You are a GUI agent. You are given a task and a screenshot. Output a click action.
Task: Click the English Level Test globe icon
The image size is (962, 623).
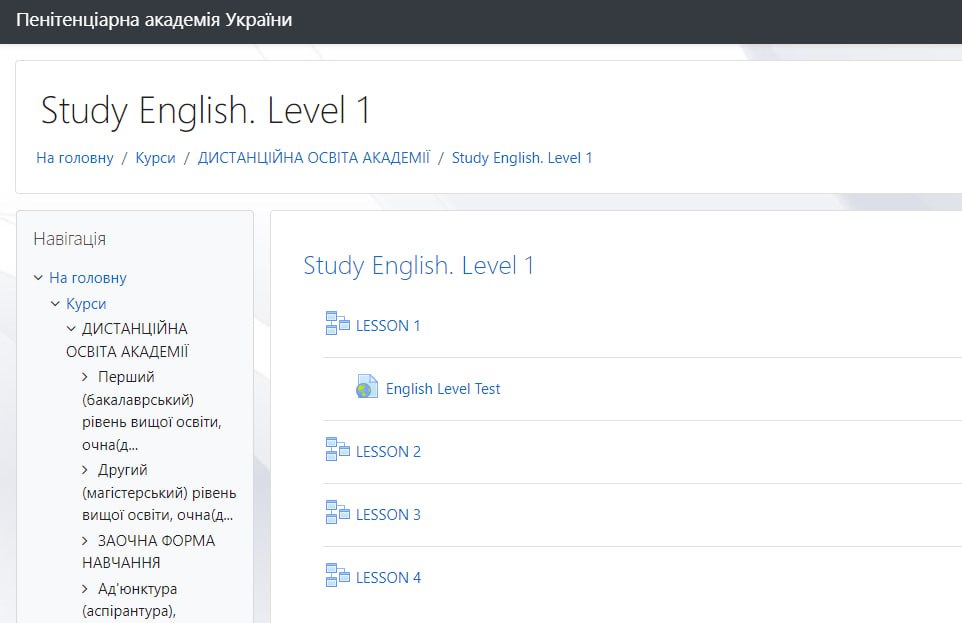click(x=367, y=387)
